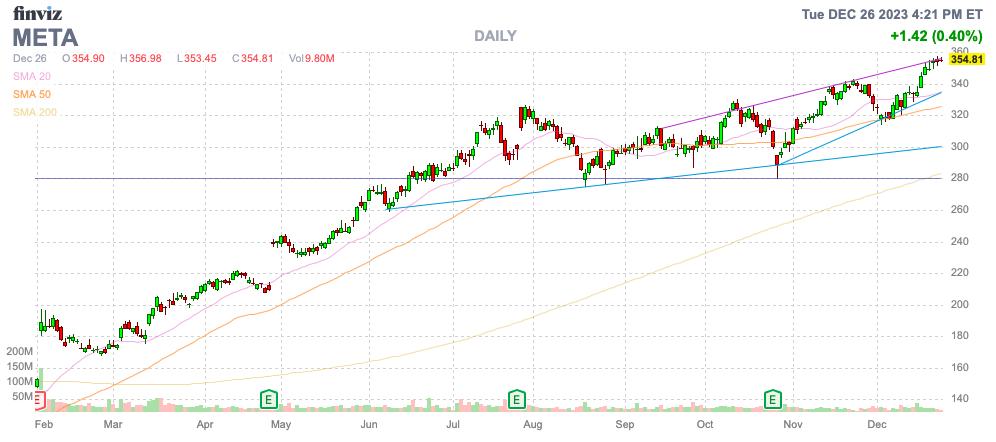Click the 200M volume axis label
Screen dimensions: 996x442
18,352
